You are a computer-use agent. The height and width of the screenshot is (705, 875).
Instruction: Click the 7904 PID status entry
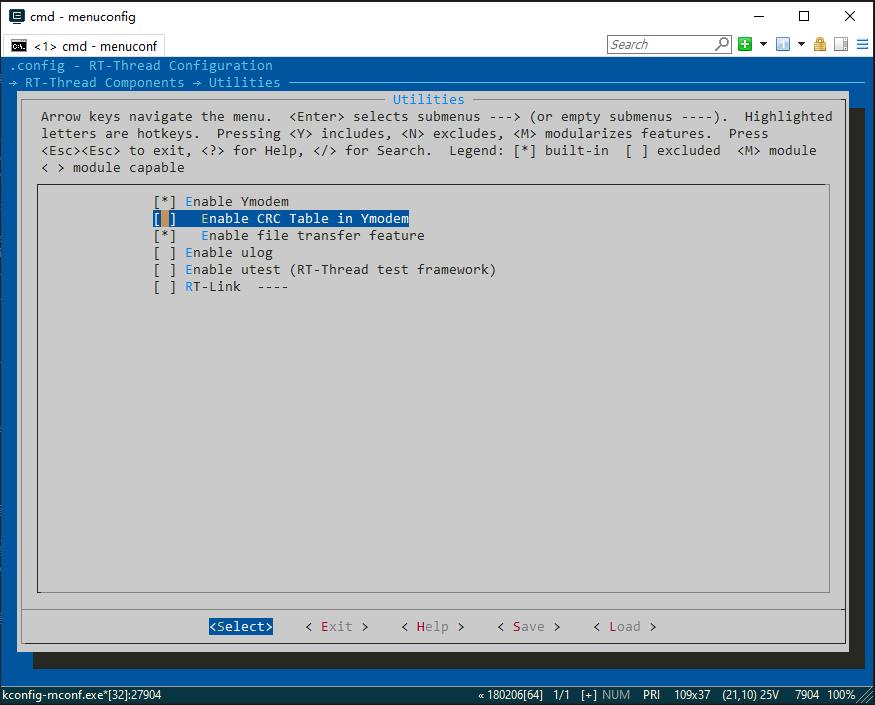point(807,695)
